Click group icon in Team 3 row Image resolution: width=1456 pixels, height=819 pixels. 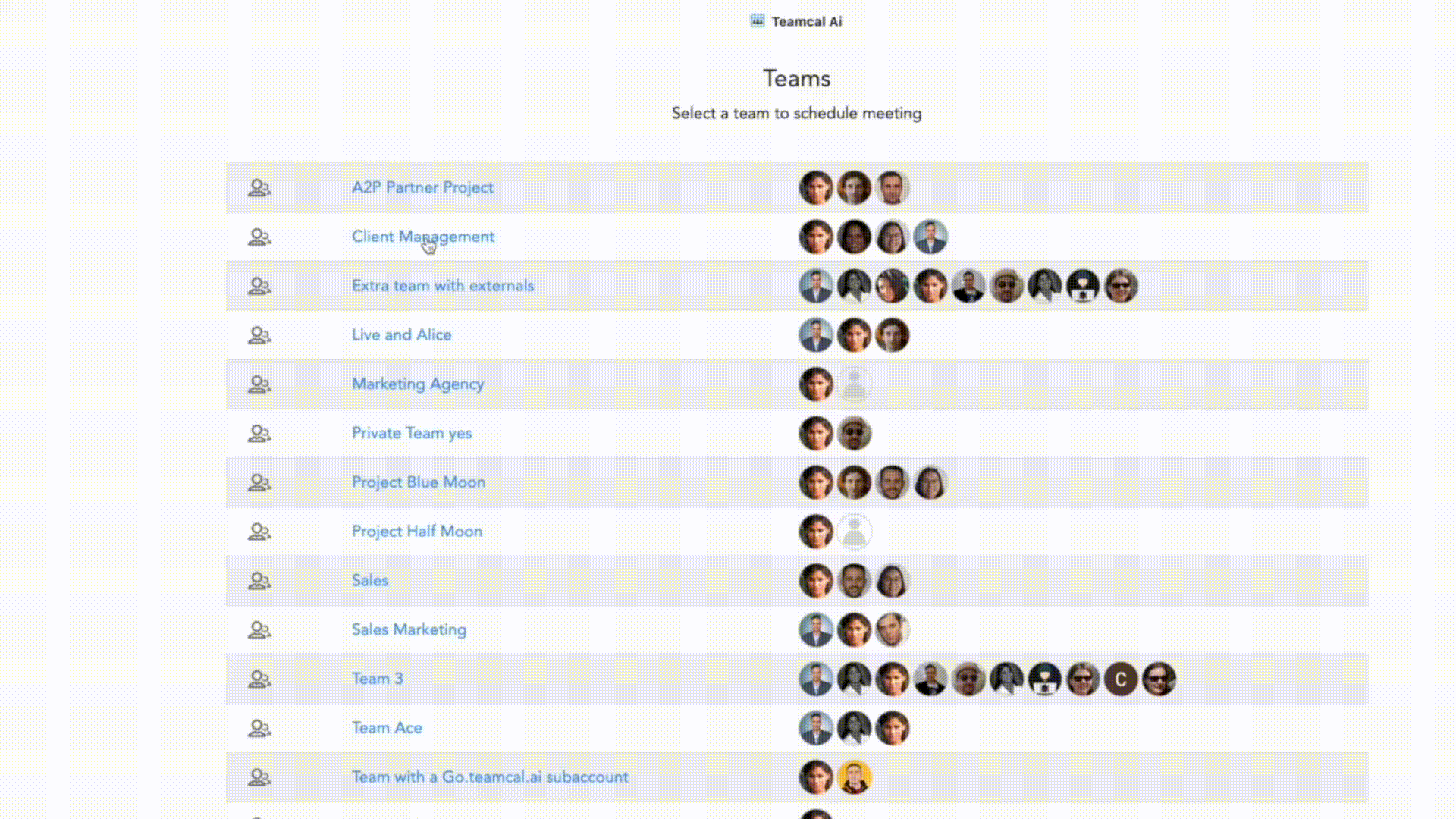tap(259, 679)
